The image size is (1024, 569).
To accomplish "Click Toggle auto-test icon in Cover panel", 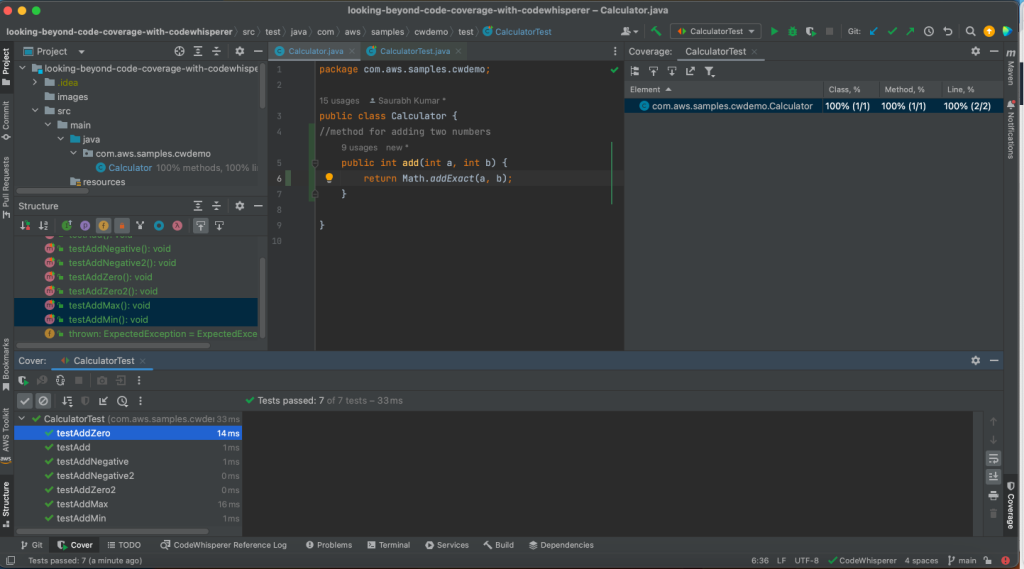I will coord(60,380).
